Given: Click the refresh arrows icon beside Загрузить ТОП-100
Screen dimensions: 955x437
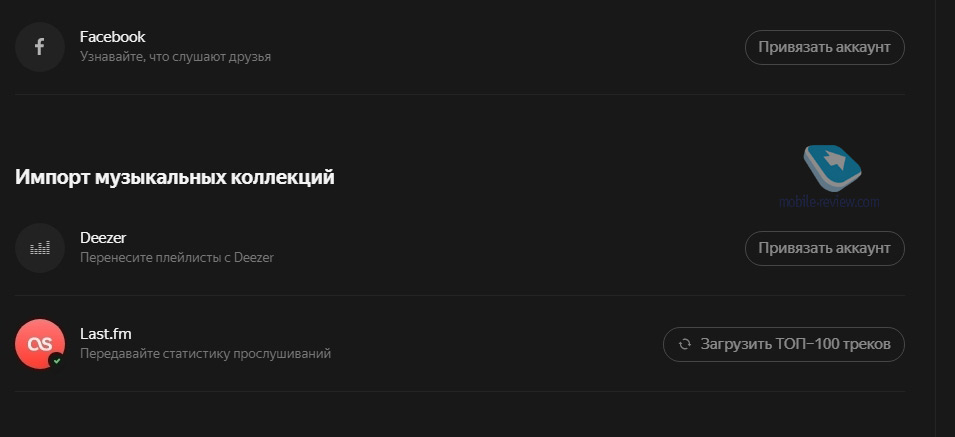Looking at the screenshot, I should click(685, 344).
